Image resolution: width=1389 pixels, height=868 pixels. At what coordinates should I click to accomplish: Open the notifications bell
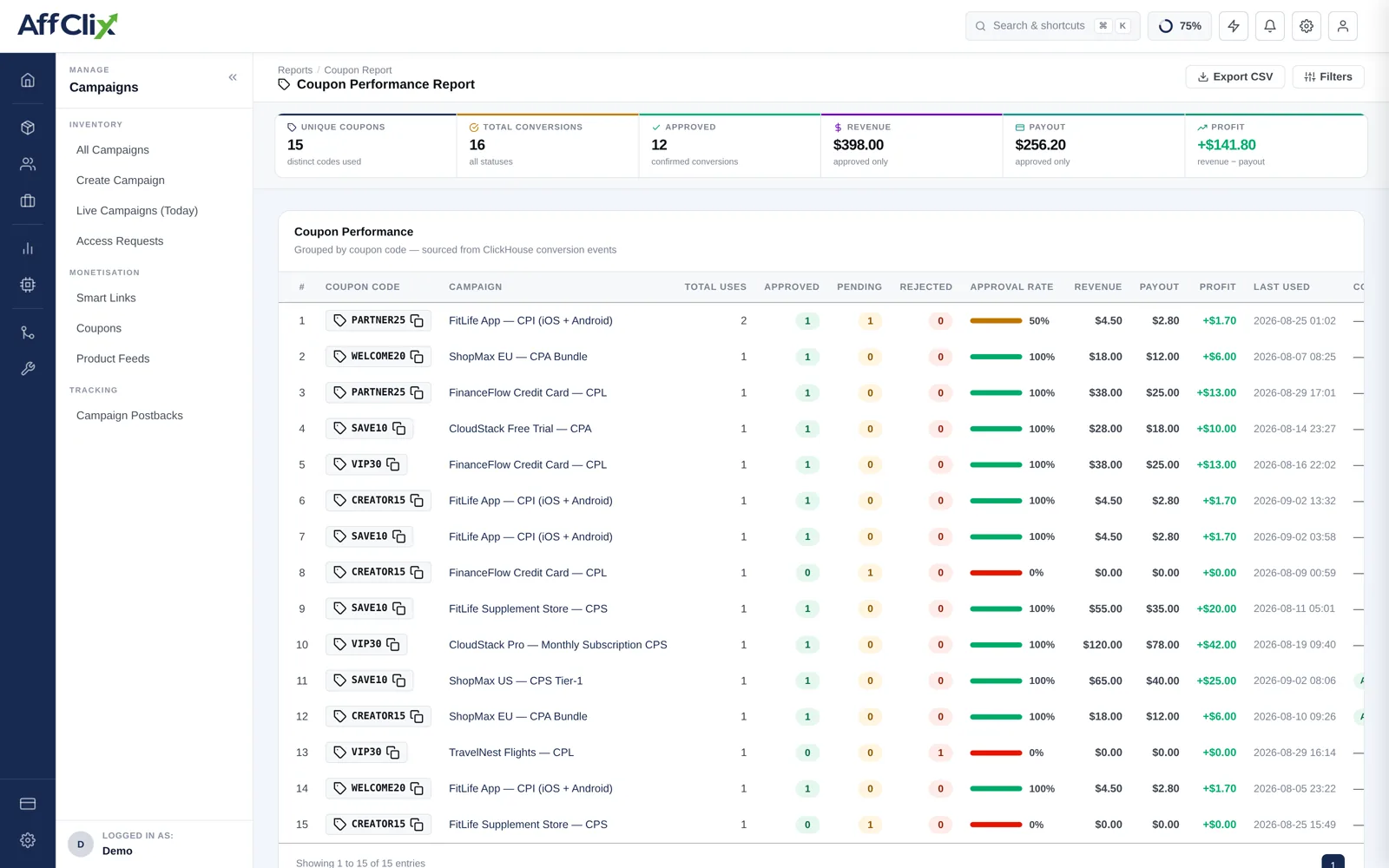tap(1270, 26)
